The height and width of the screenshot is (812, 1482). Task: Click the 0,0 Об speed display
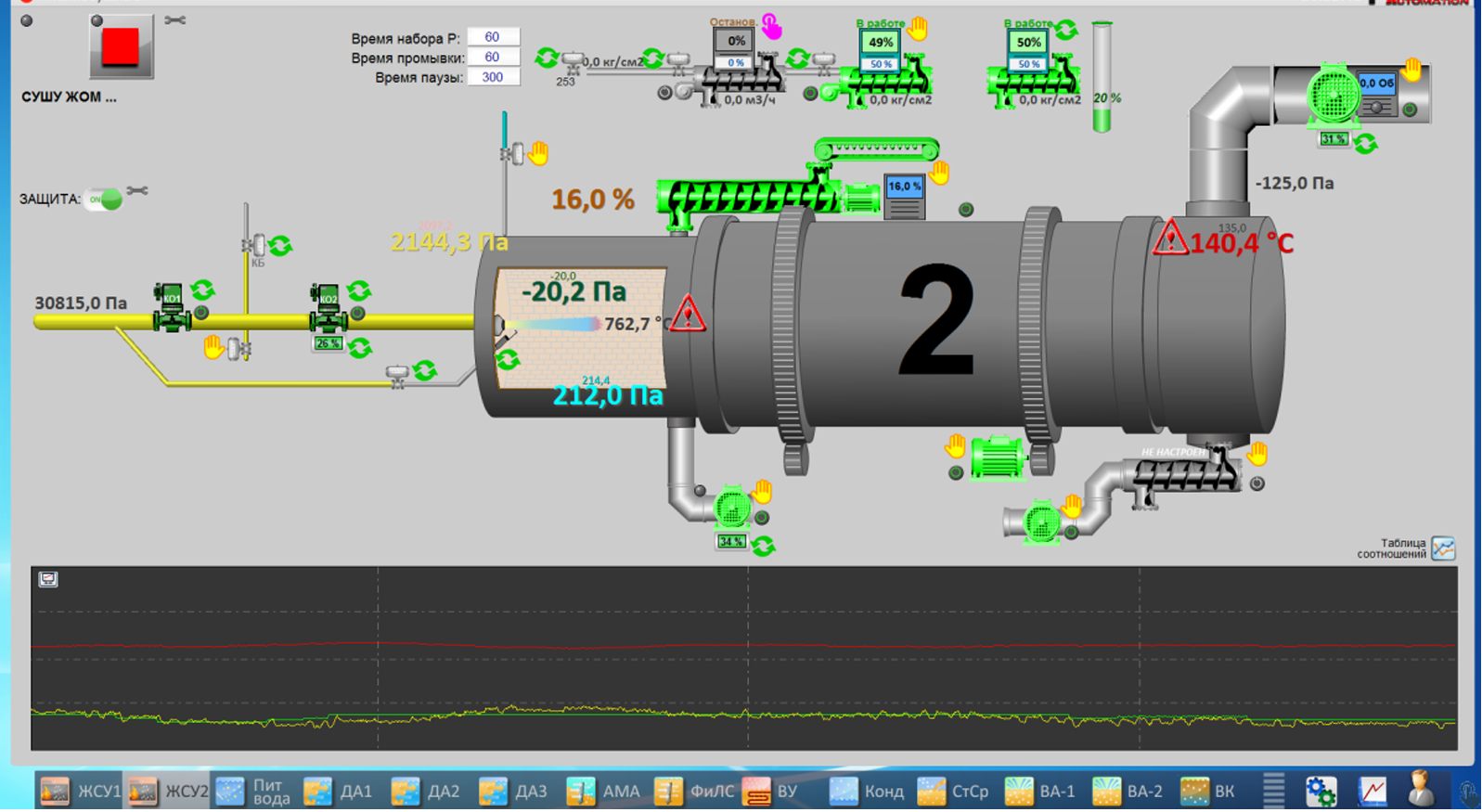pyautogui.click(x=1376, y=84)
